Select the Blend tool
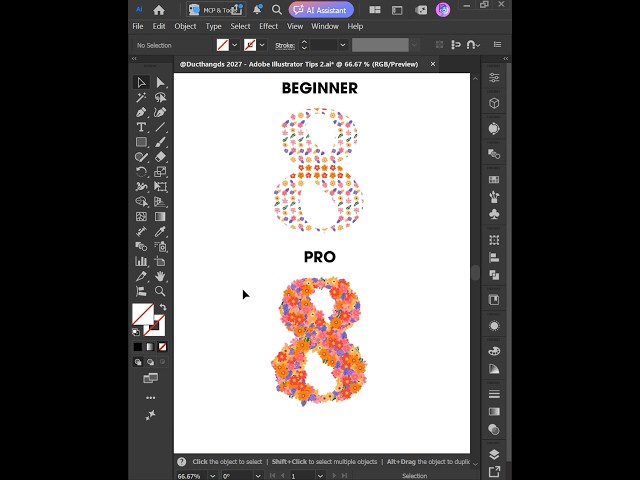The image size is (640, 480). click(x=141, y=246)
